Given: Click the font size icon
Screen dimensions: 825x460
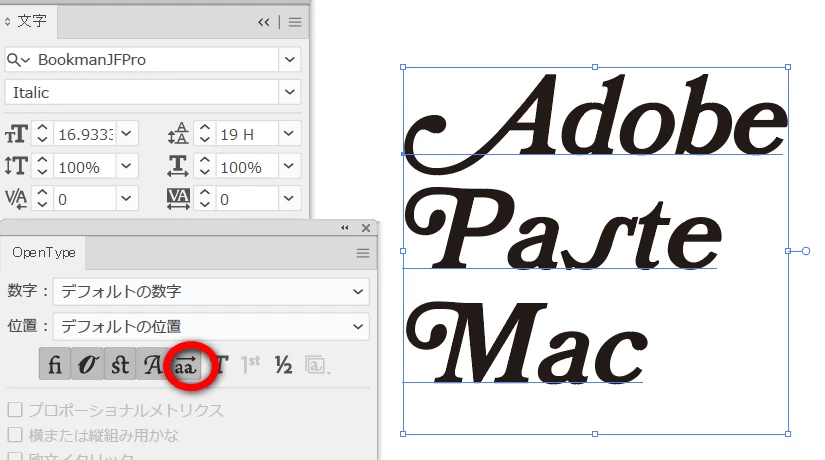Looking at the screenshot, I should pyautogui.click(x=17, y=134).
